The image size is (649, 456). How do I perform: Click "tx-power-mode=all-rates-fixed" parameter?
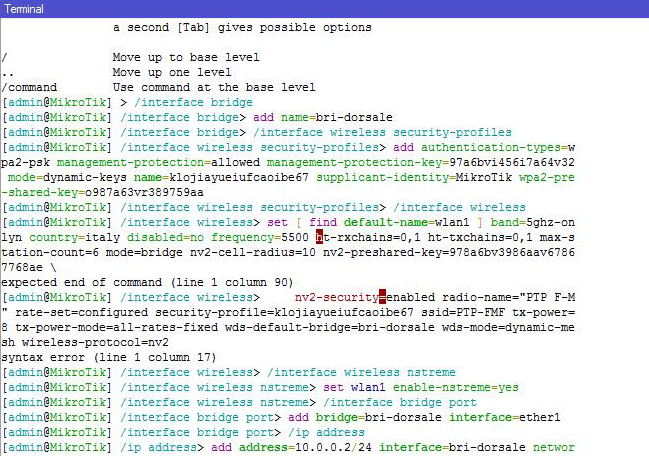coord(117,327)
